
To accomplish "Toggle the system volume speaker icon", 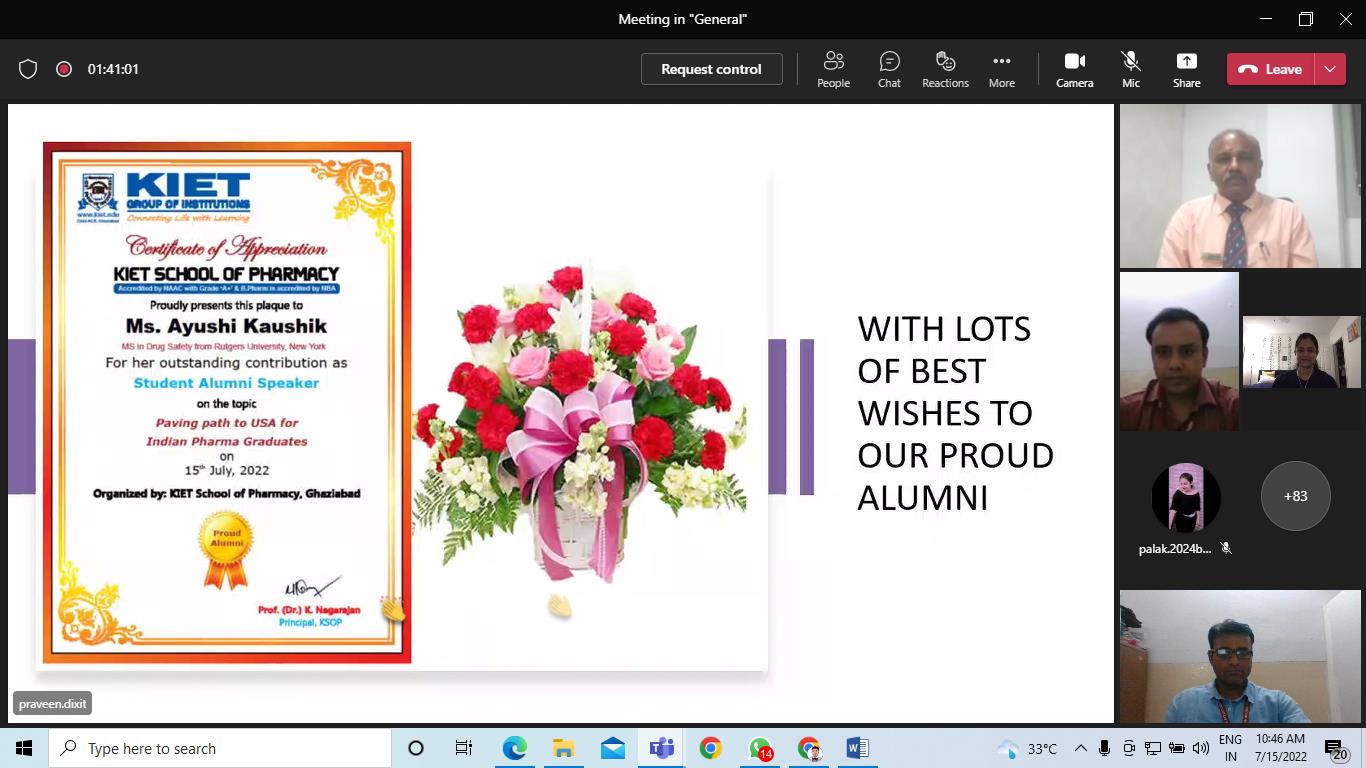I will 1200,748.
